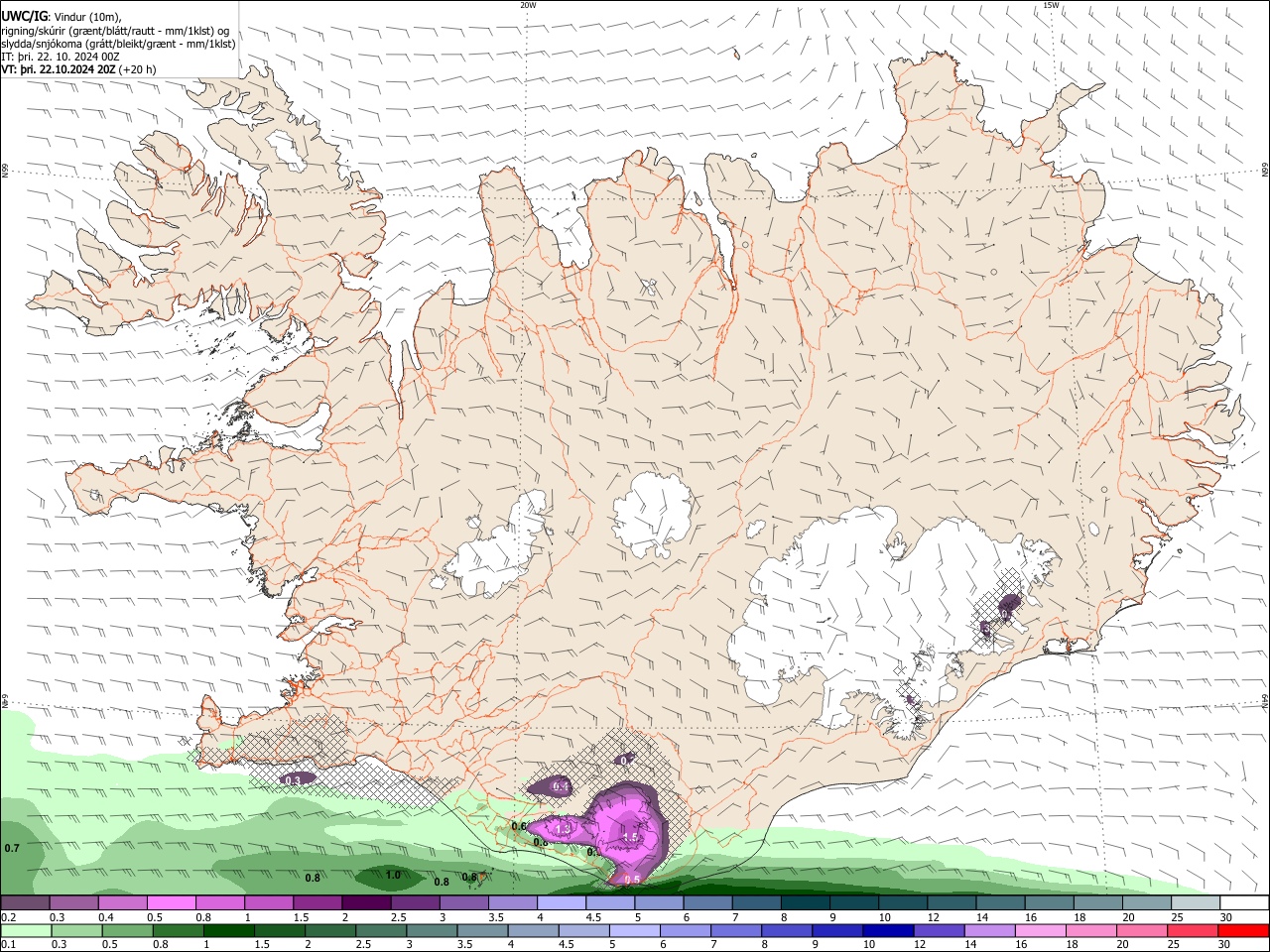The height and width of the screenshot is (952, 1270).
Task: Click the '1.0' rain value in the dark green patch
Action: point(393,875)
